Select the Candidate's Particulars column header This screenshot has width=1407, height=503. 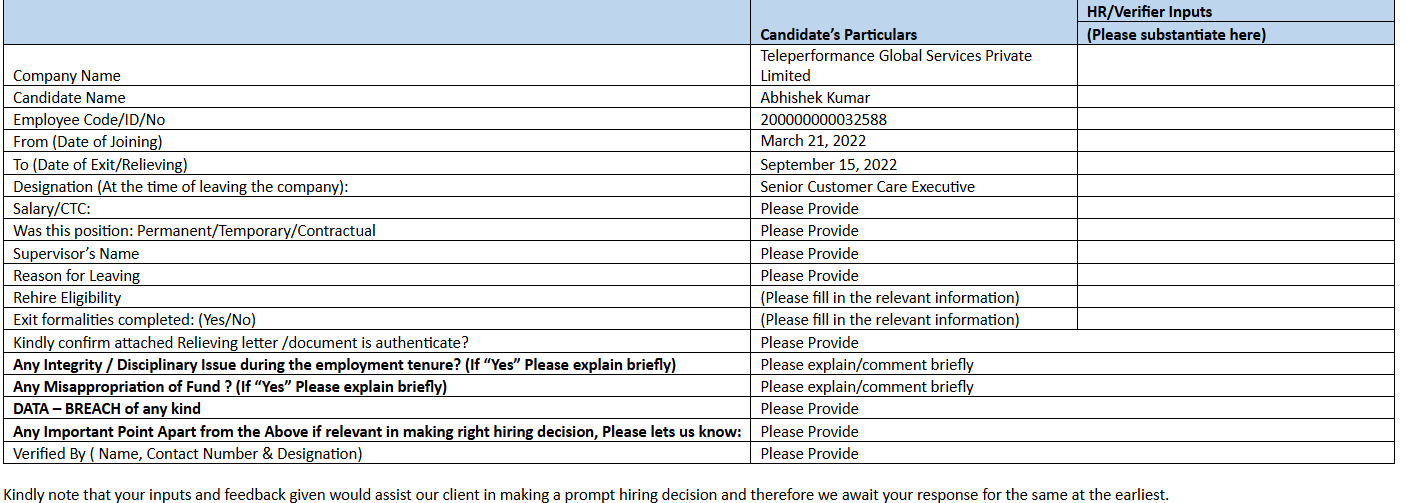point(838,34)
